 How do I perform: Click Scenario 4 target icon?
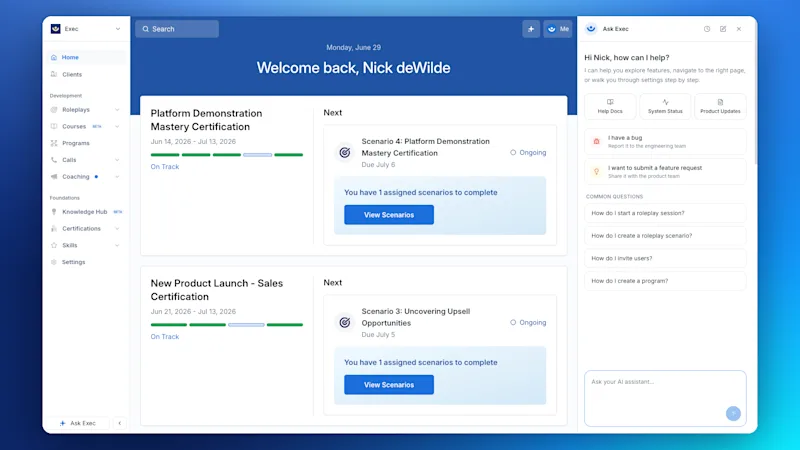[x=345, y=153]
